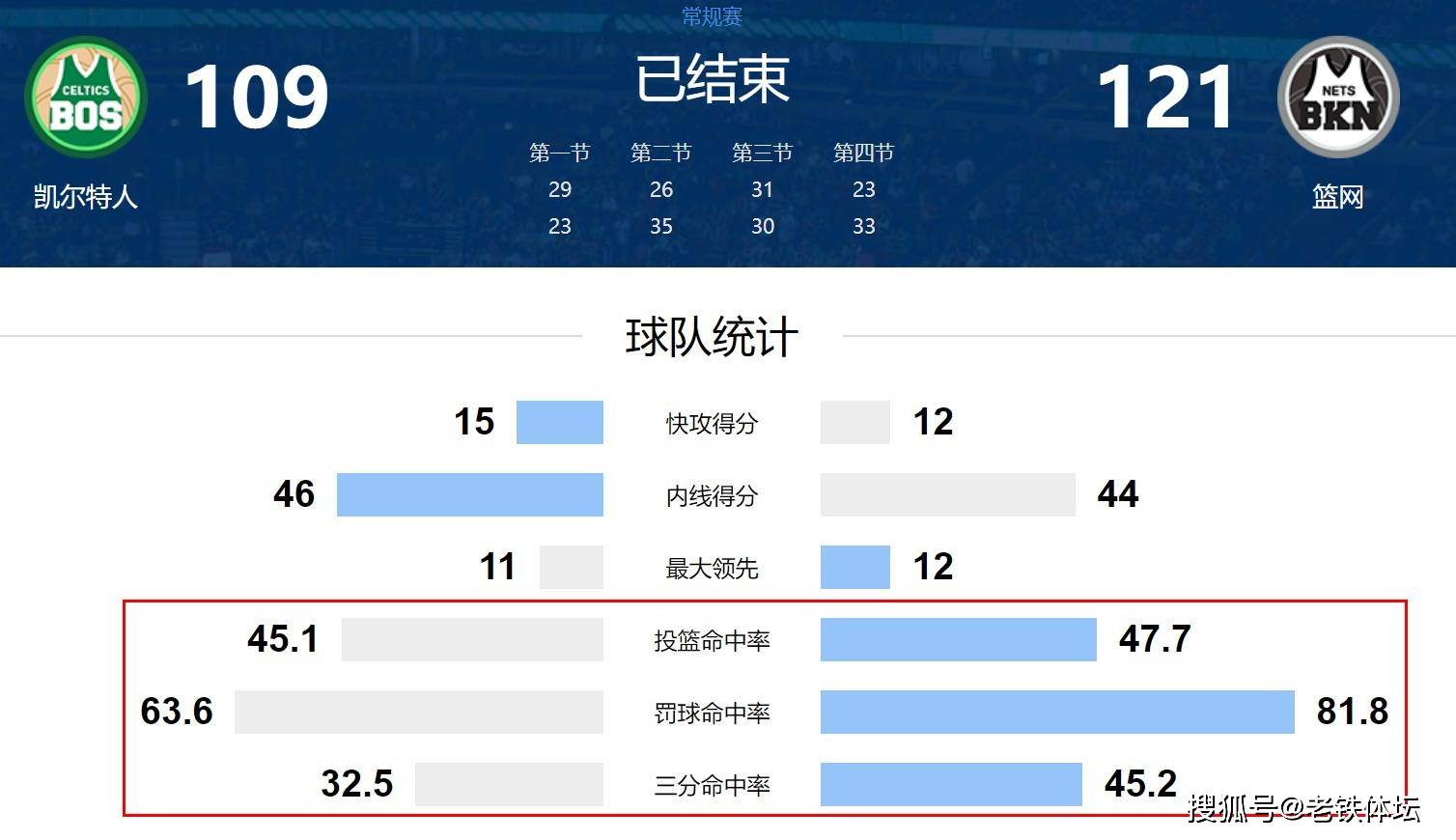The height and width of the screenshot is (840, 1456).
Task: Click the Nets 最大领先 blue bar
Action: pos(855,567)
